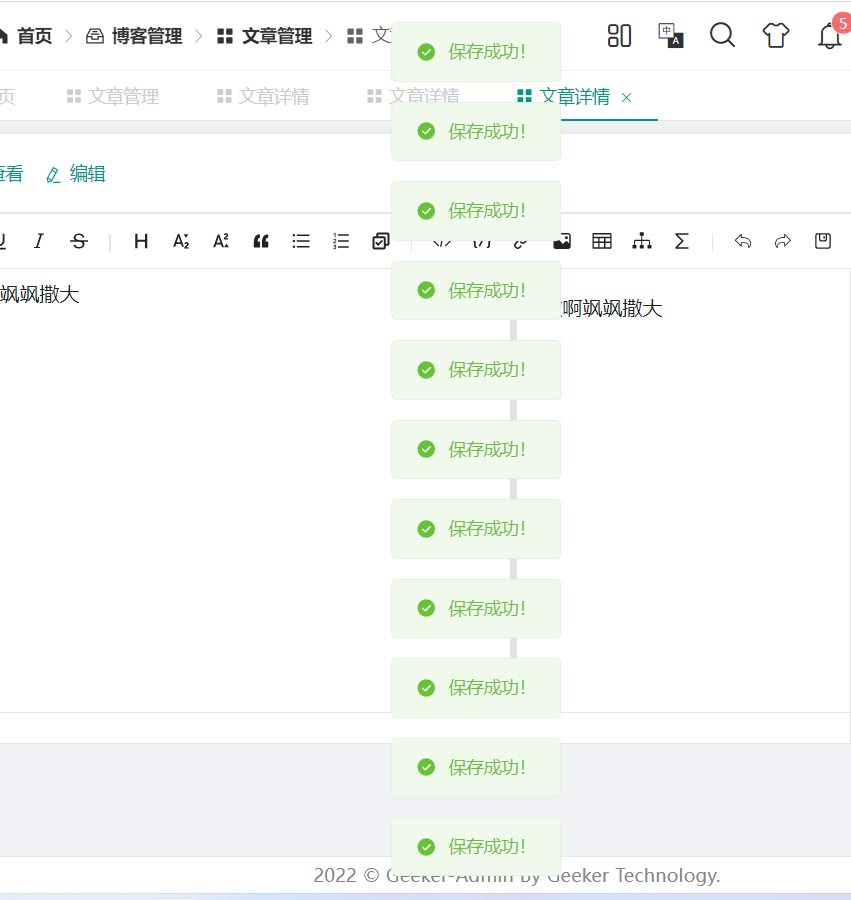Viewport: 851px width, 900px height.
Task: Open the theme T-shirt icon
Action: click(776, 35)
